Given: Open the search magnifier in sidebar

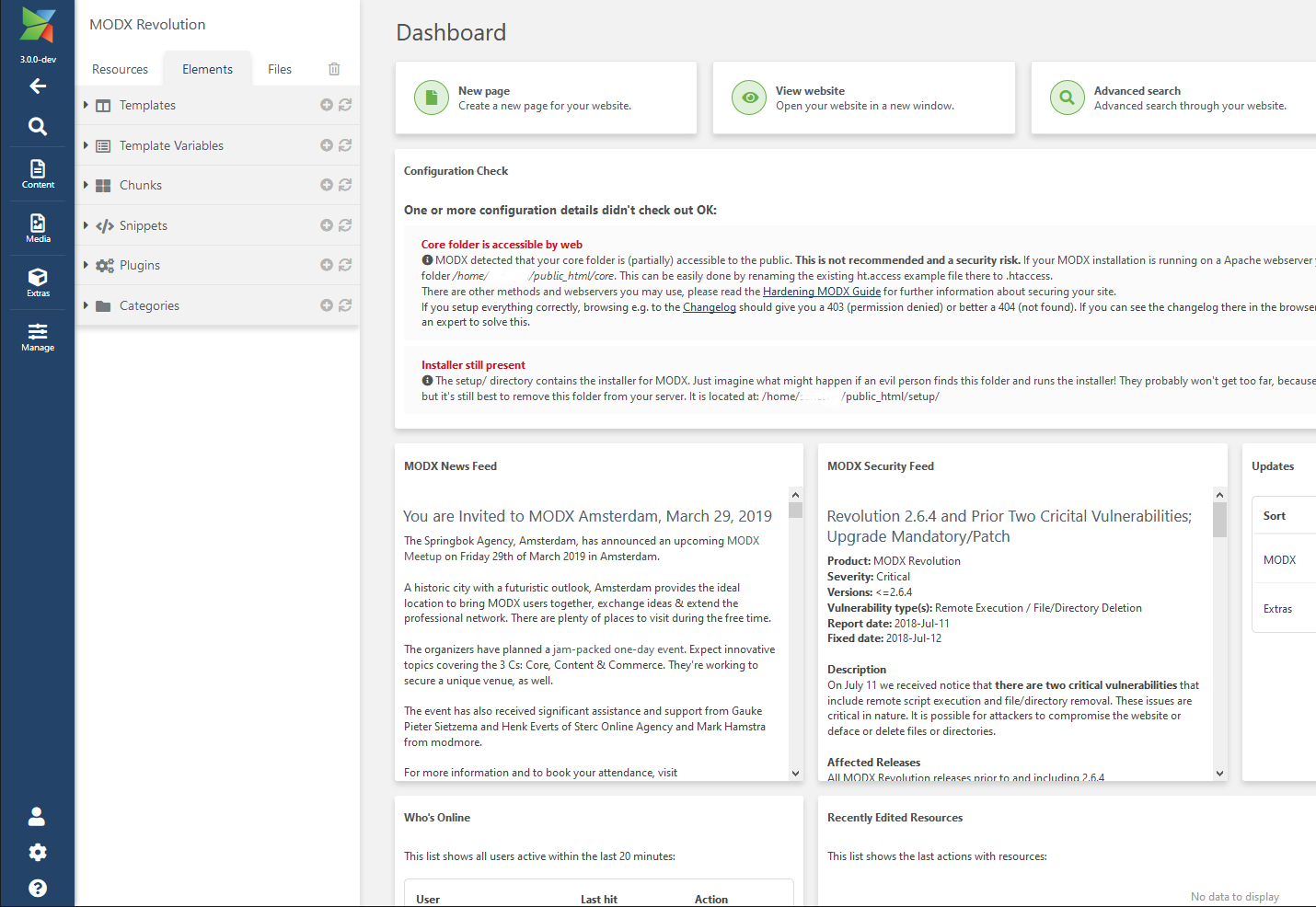Looking at the screenshot, I should click(38, 126).
